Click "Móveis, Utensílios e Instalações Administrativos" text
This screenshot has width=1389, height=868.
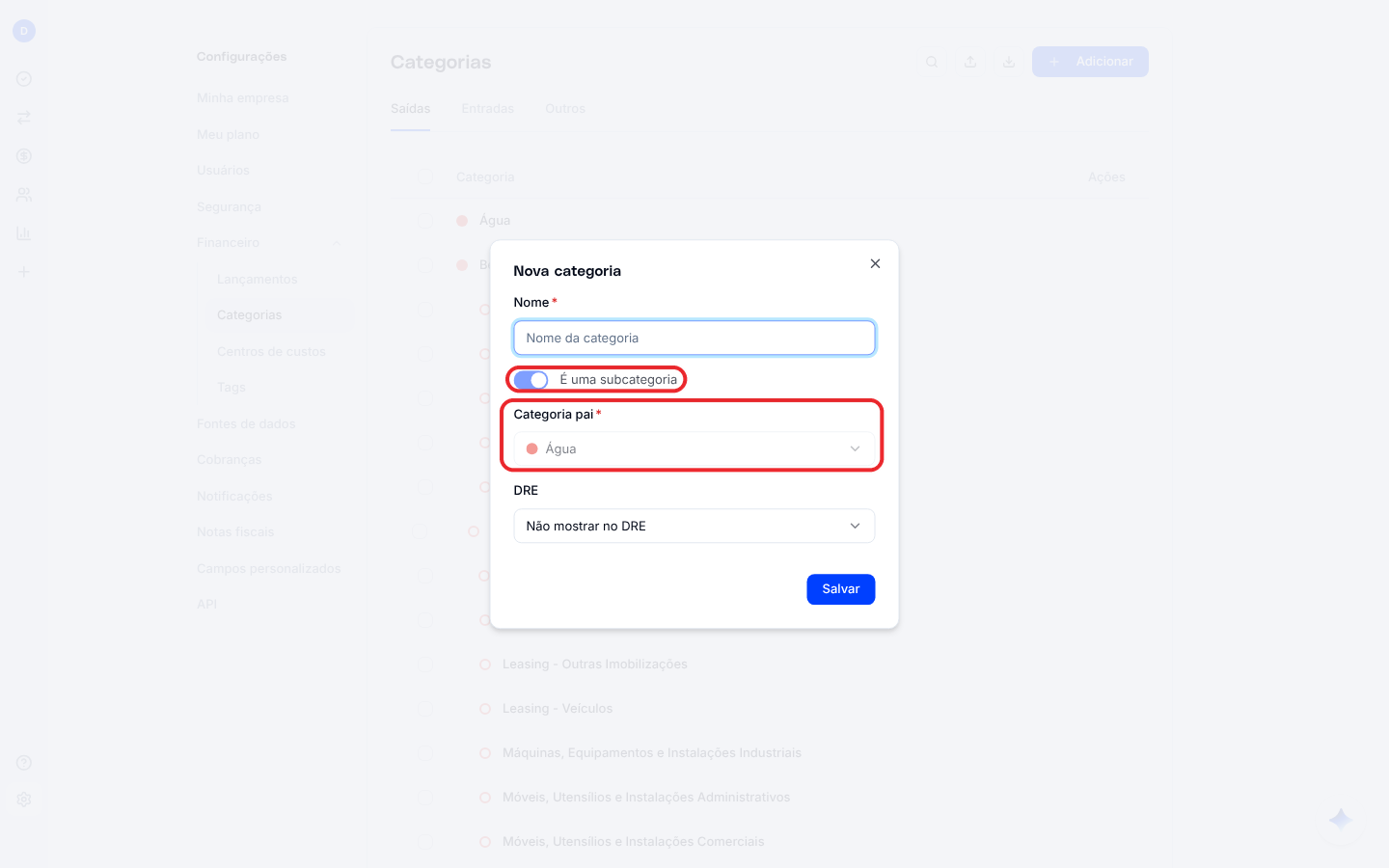click(646, 798)
